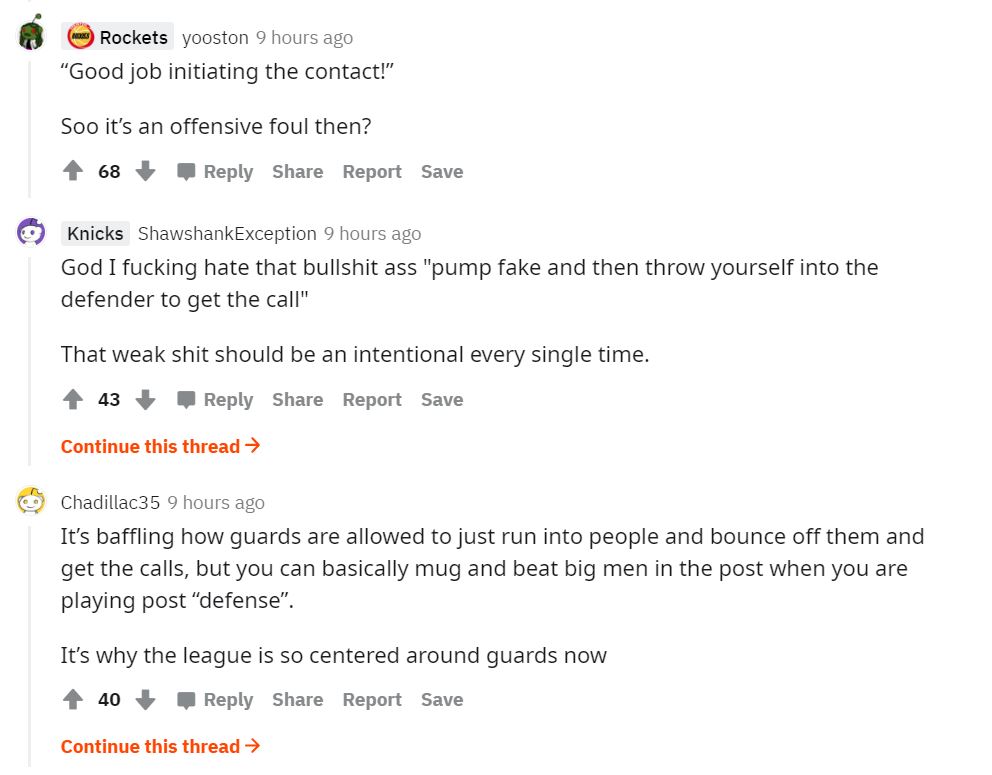The width and height of the screenshot is (992, 775).
Task: Report yooston's comment
Action: coord(372,171)
